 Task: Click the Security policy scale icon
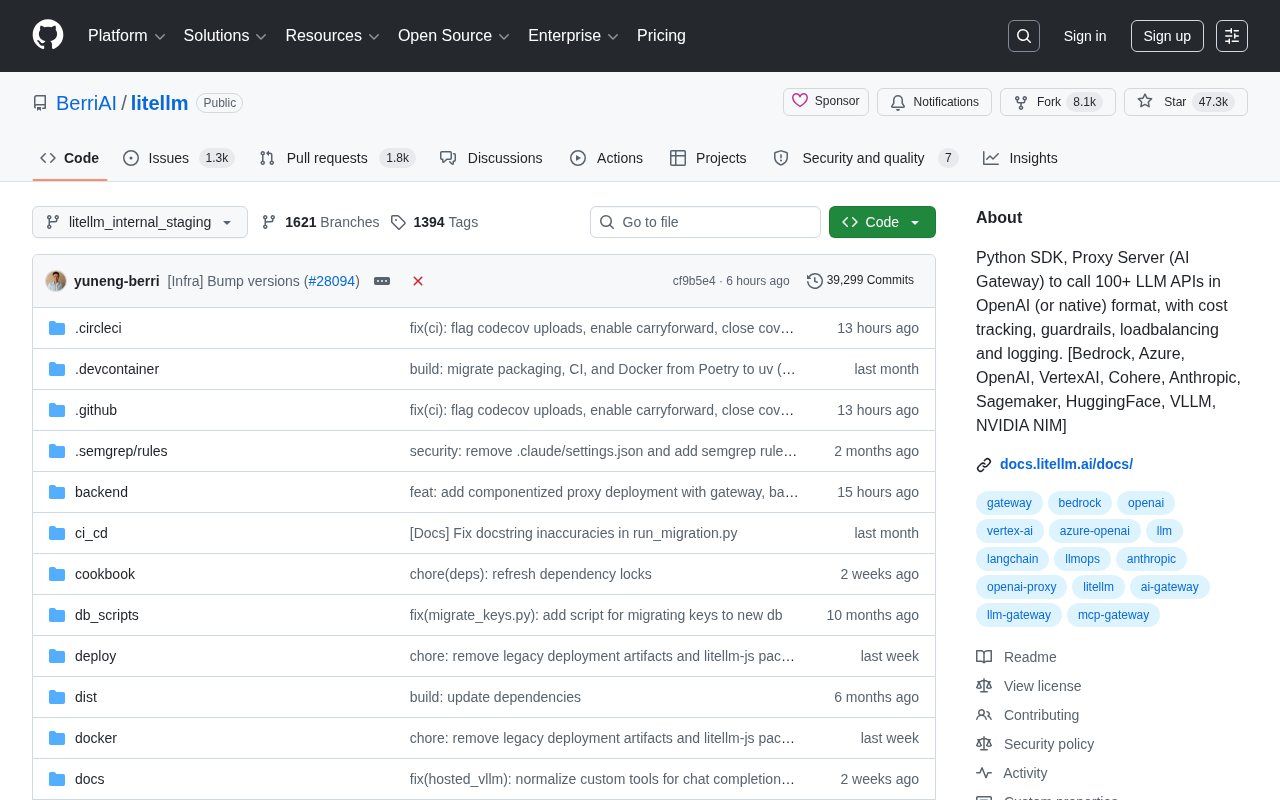[x=984, y=744]
